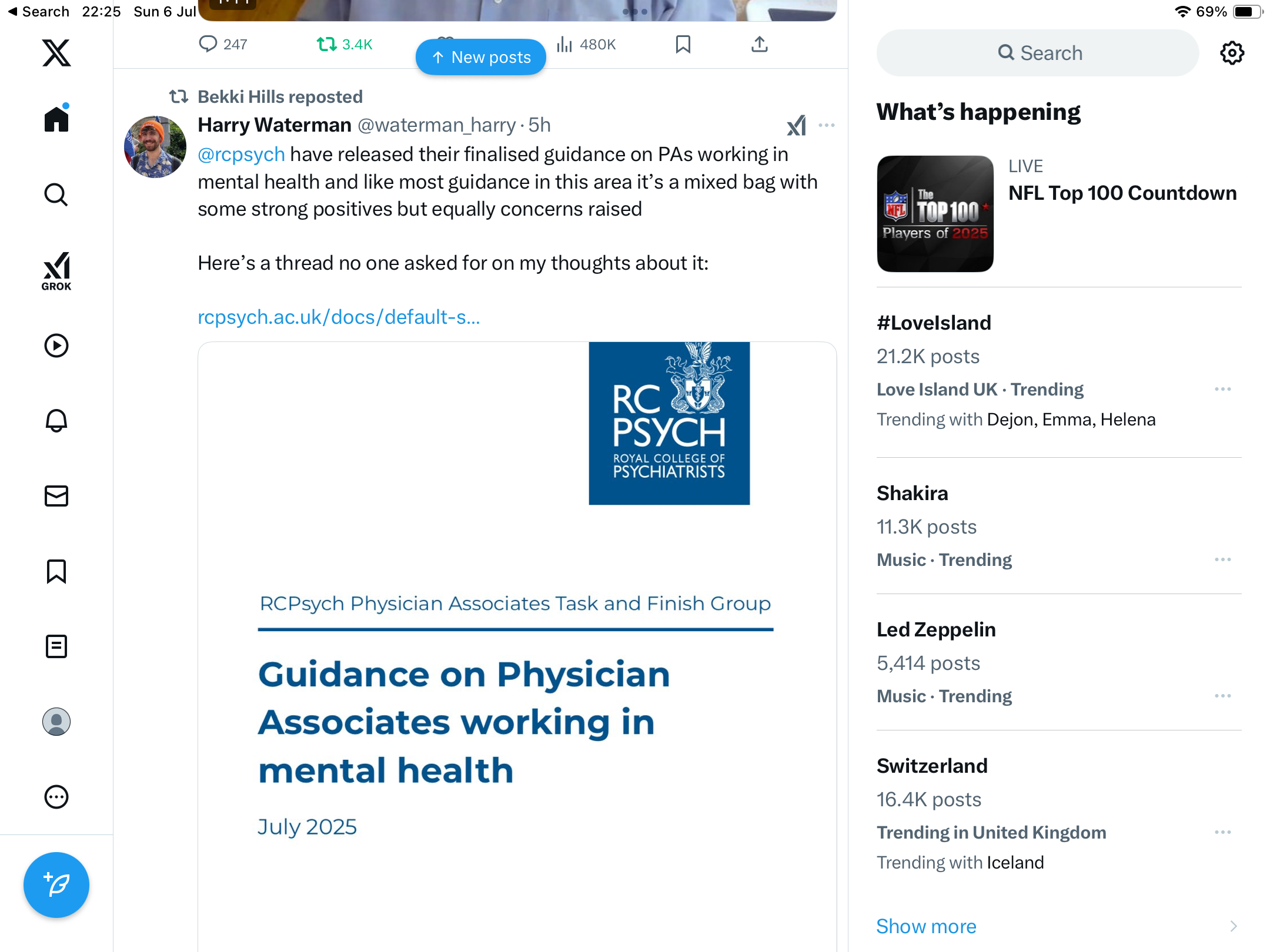1270x952 pixels.
Task: Open Lists icon in sidebar
Action: coord(56,646)
